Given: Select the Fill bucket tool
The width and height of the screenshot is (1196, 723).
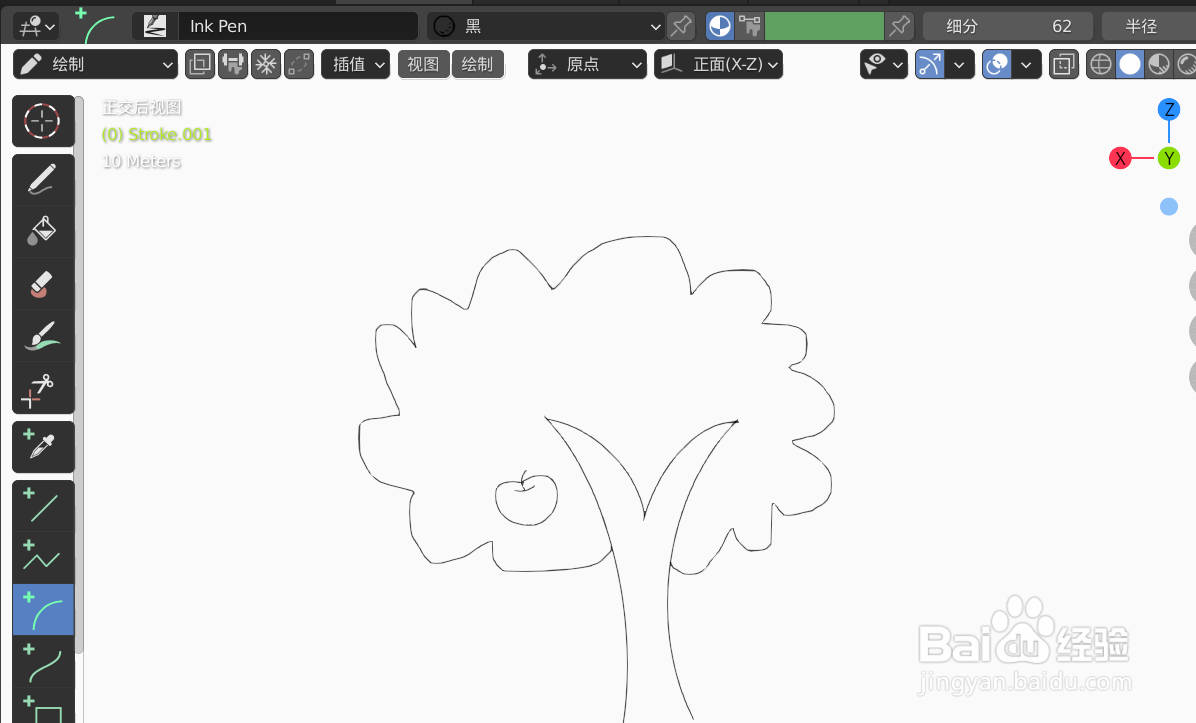Looking at the screenshot, I should pyautogui.click(x=43, y=231).
